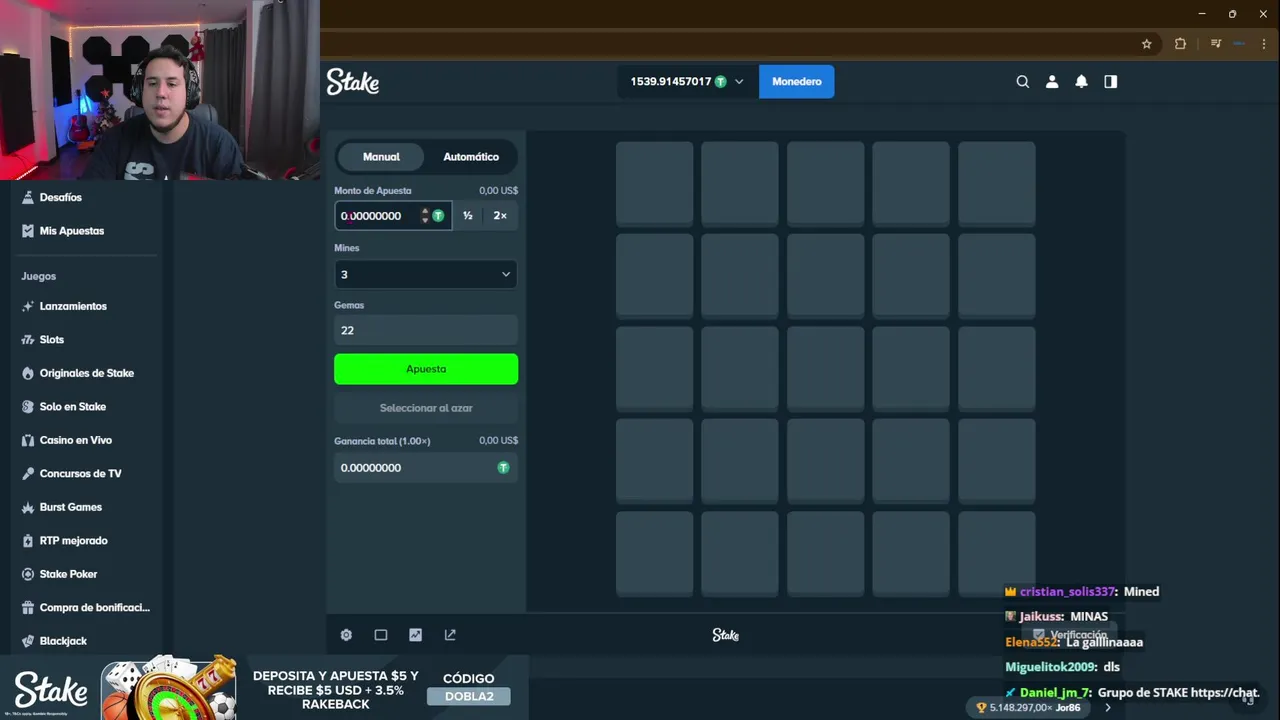
Task: Click cristian_solis337 chat username
Action: pyautogui.click(x=1067, y=592)
